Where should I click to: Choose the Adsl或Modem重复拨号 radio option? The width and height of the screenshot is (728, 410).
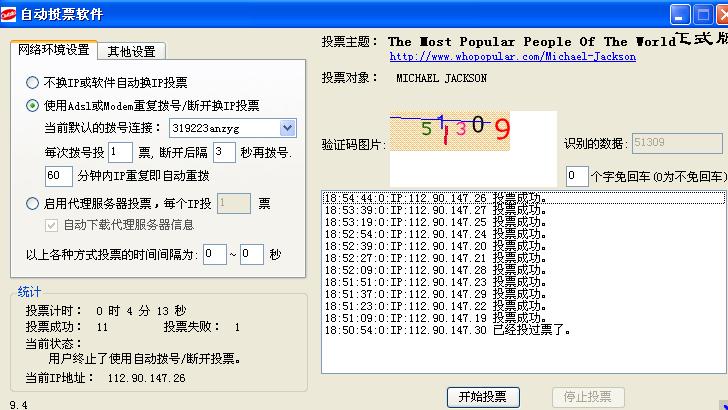33,106
